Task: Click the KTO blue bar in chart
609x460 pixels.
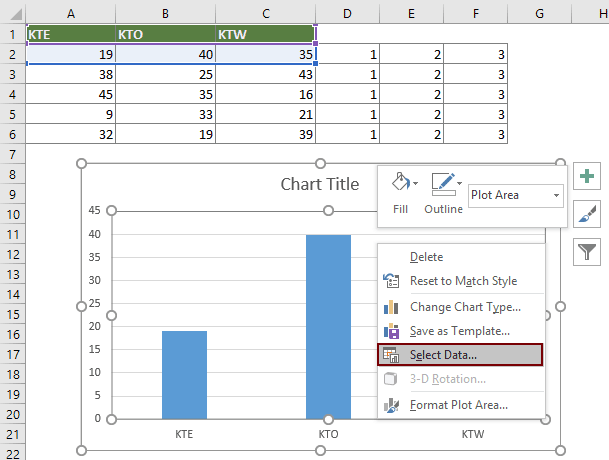Action: tap(329, 327)
